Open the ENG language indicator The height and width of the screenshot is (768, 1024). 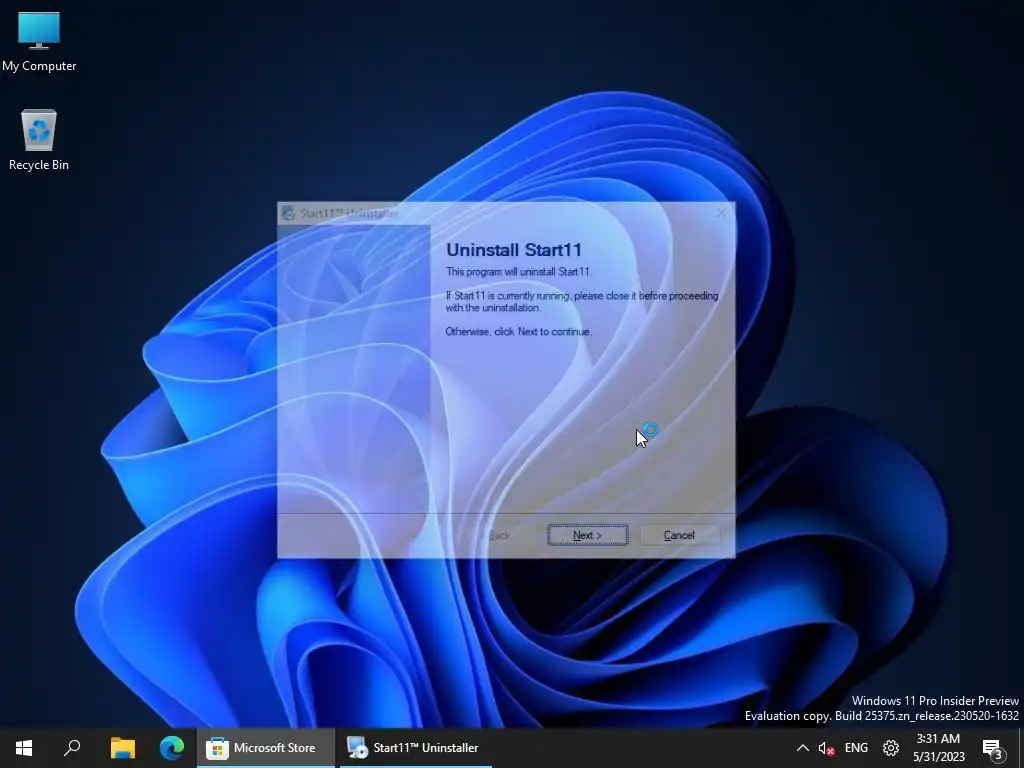click(856, 748)
